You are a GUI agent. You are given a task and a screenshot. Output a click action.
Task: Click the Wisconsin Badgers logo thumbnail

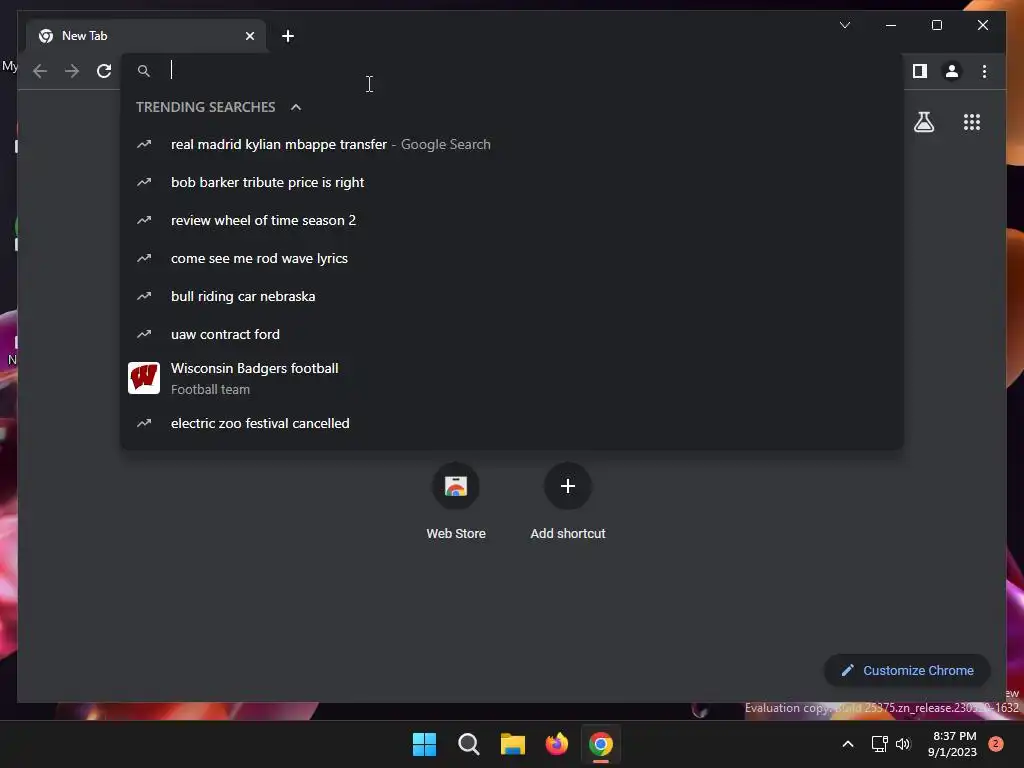coord(144,378)
